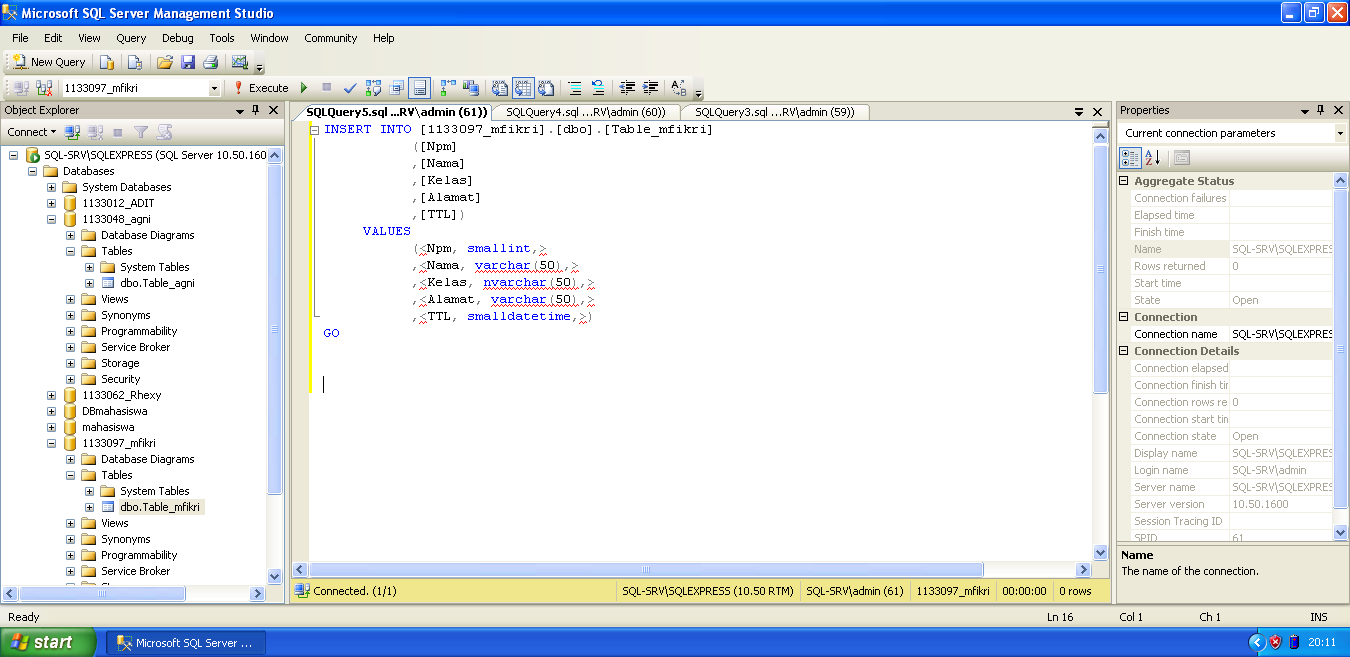Select Service Broker under 1133048_agni
This screenshot has width=1350, height=657.
point(135,347)
